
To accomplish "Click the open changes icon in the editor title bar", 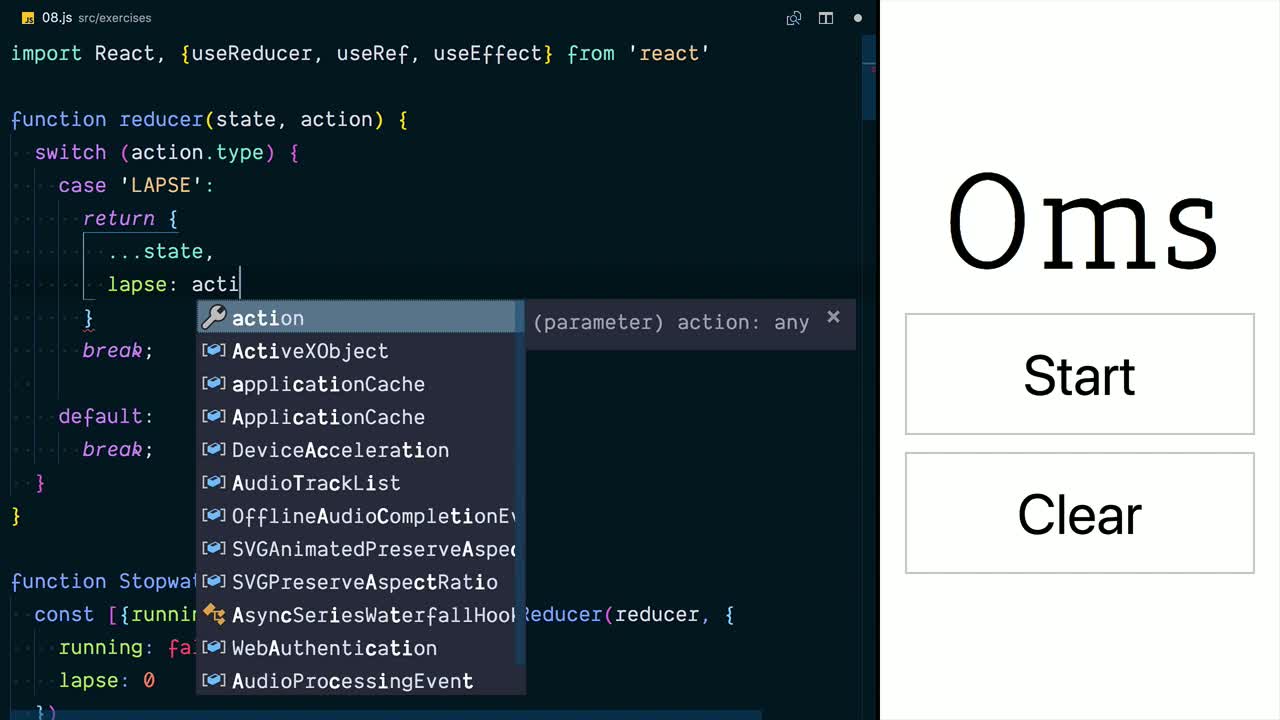I will tap(794, 18).
